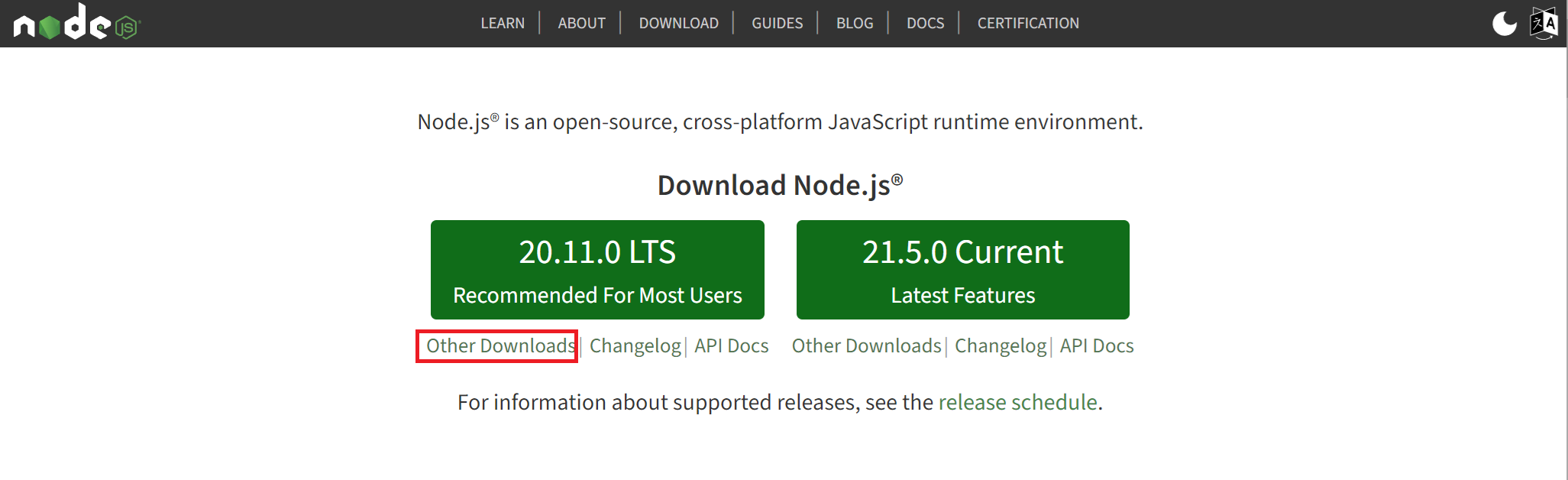Follow the release schedule link
Image resolution: width=1568 pixels, height=480 pixels.
coord(1017,402)
